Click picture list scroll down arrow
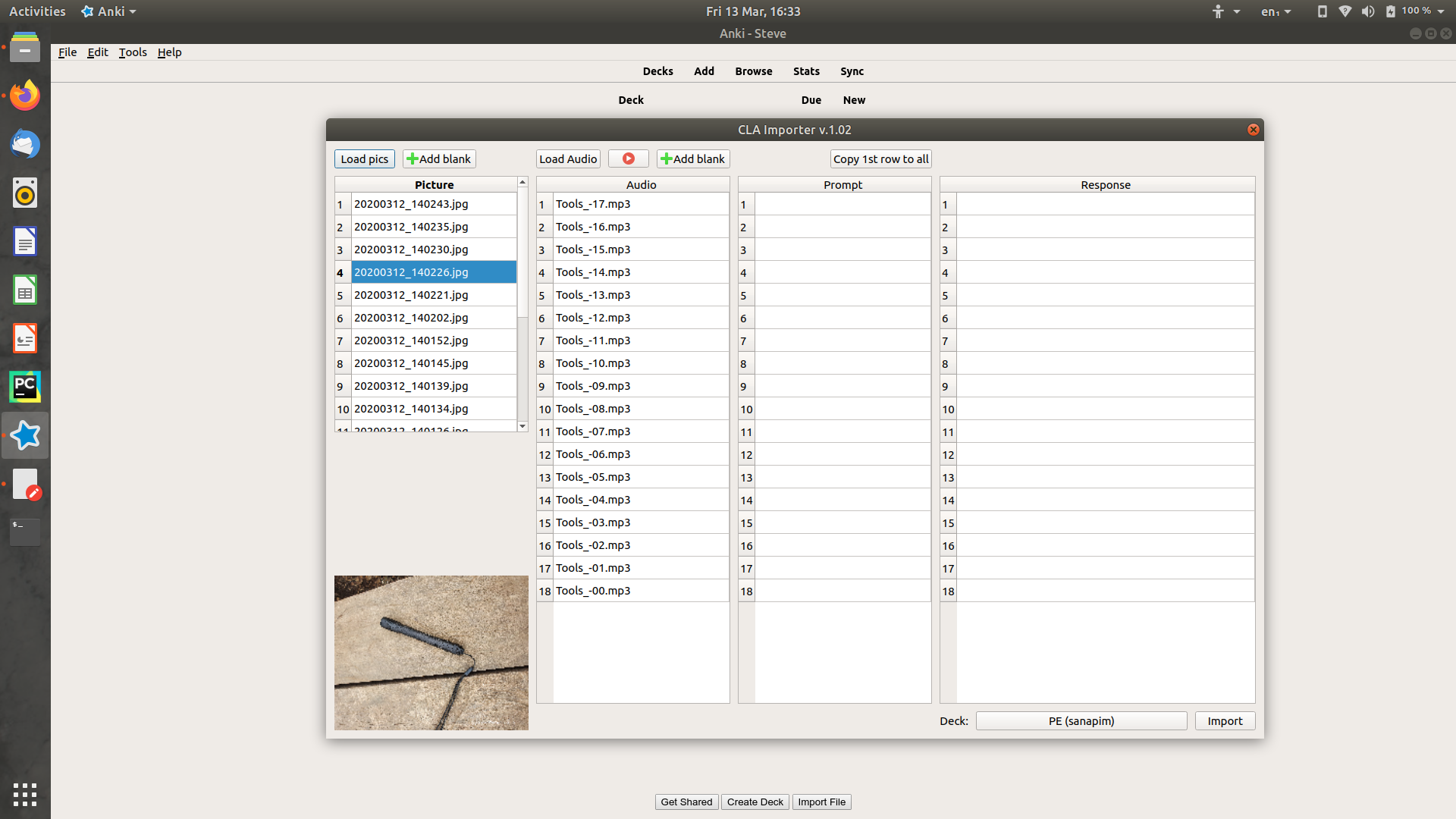The image size is (1456, 819). coord(522,426)
